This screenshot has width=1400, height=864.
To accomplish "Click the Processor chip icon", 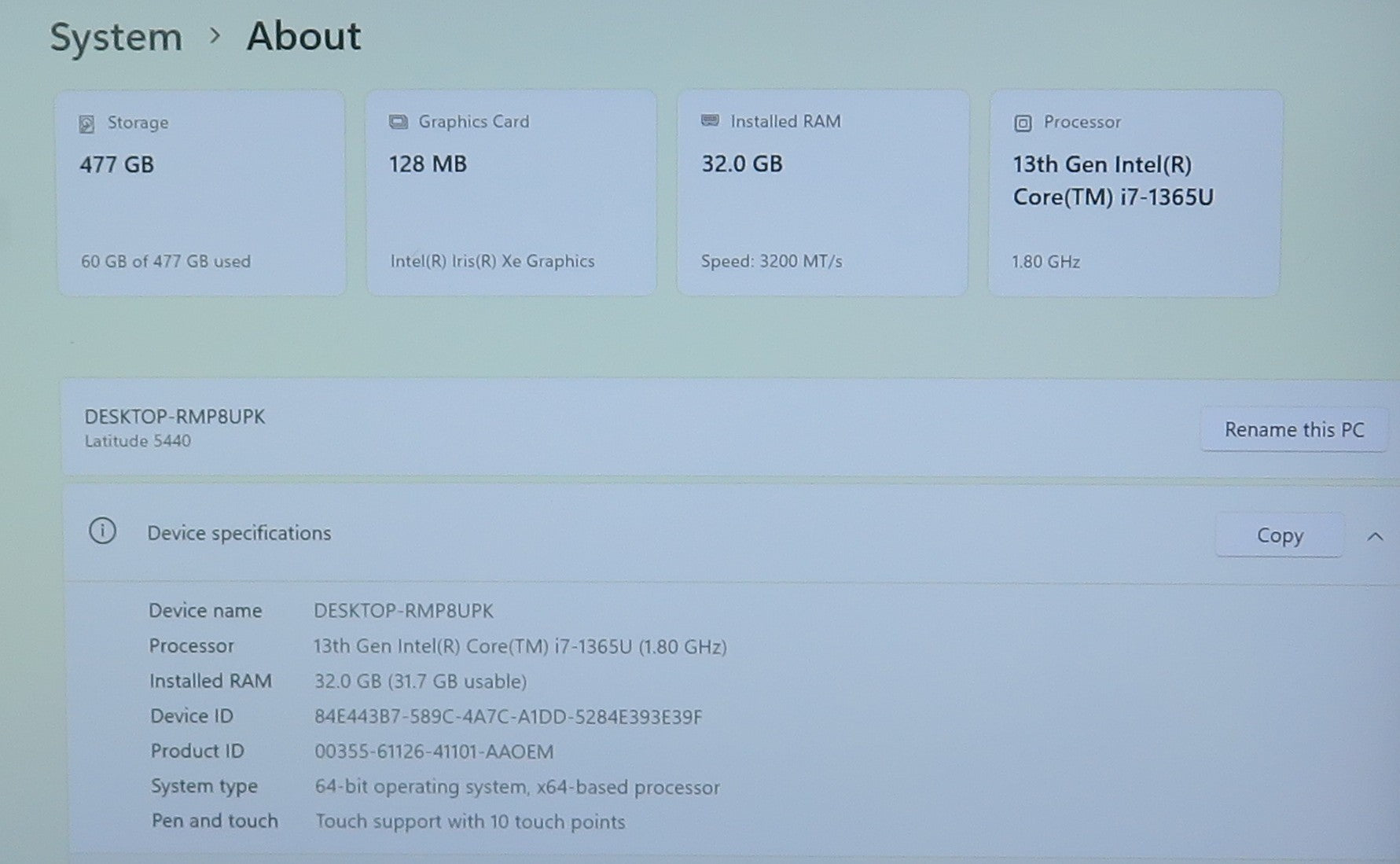I will coord(1022,123).
